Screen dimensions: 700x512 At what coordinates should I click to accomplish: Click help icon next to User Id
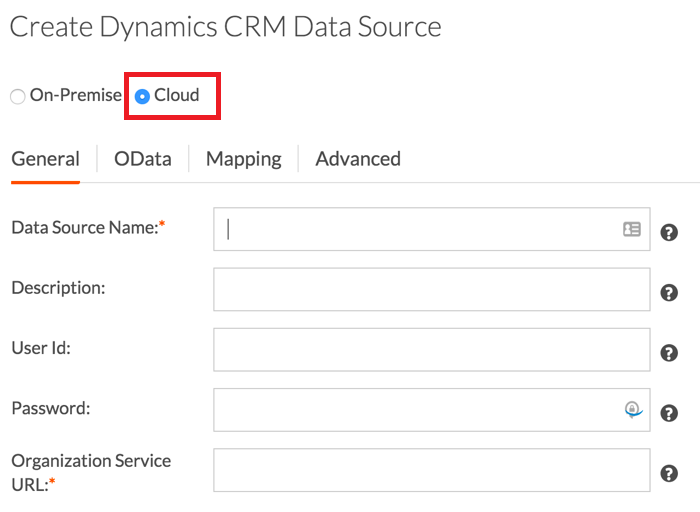pyautogui.click(x=670, y=353)
